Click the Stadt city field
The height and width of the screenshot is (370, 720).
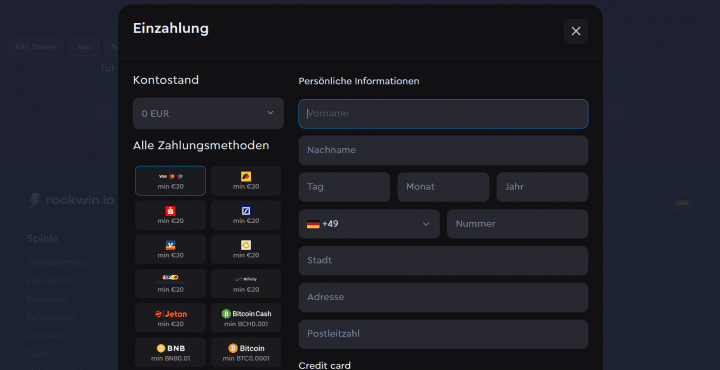click(x=443, y=261)
